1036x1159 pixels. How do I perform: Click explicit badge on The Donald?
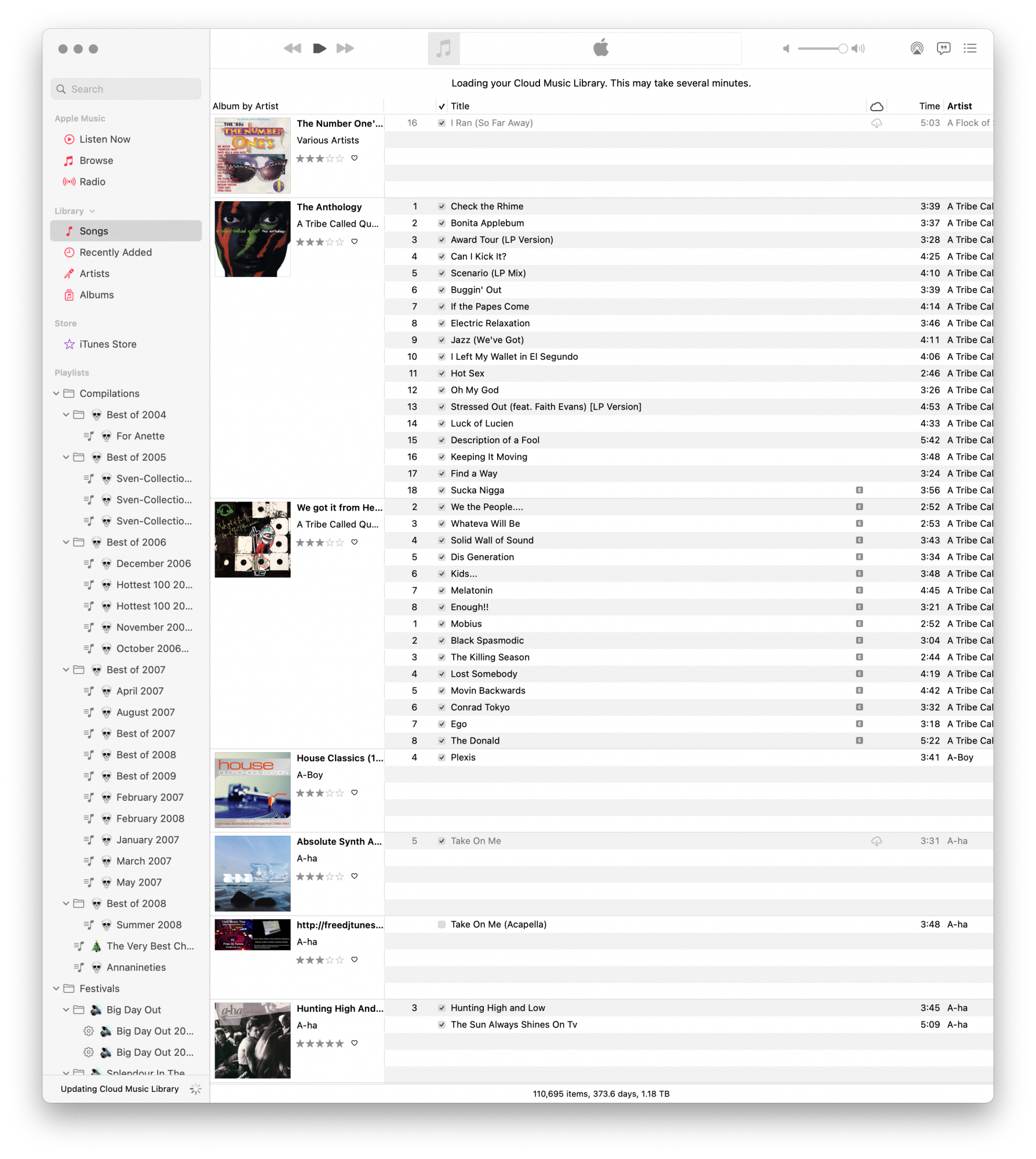[859, 741]
